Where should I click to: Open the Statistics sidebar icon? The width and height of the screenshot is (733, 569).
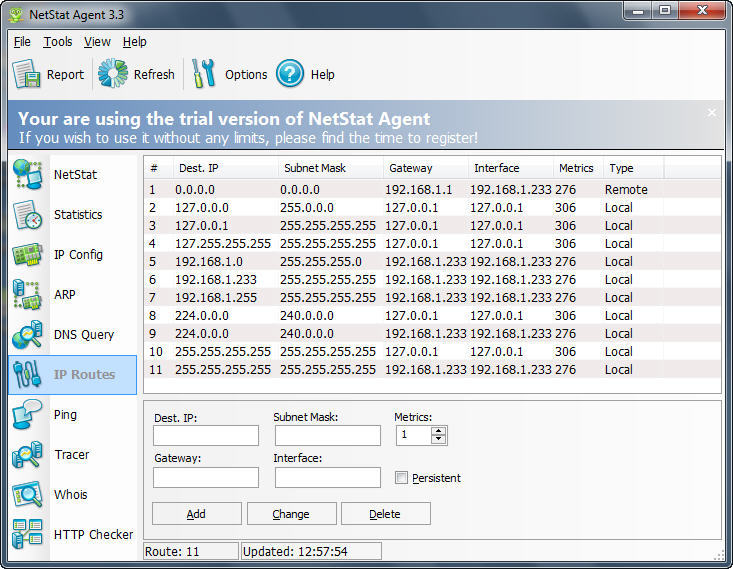(28, 215)
